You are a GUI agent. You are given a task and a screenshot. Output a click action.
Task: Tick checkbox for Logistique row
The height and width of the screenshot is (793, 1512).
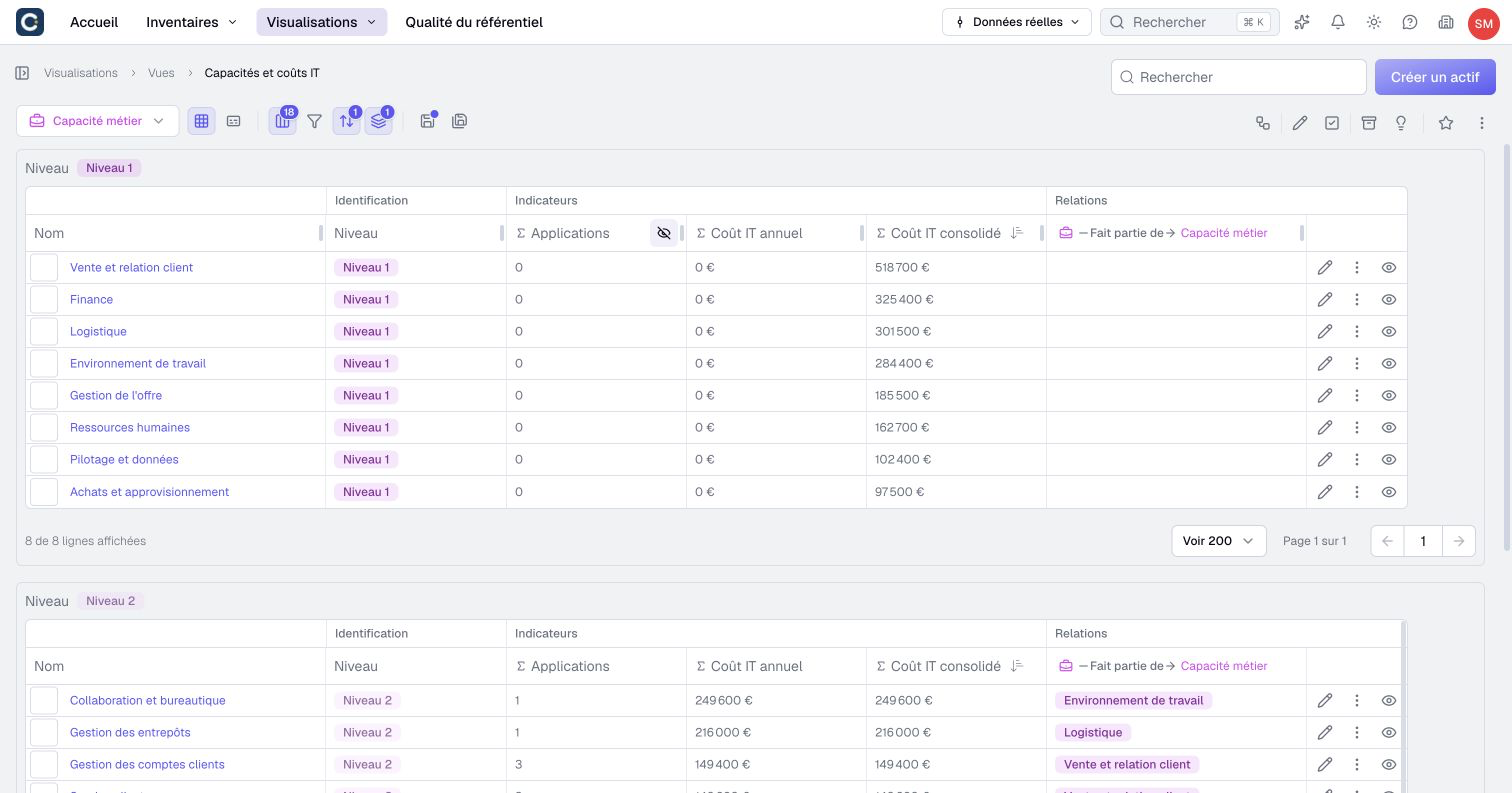[44, 331]
